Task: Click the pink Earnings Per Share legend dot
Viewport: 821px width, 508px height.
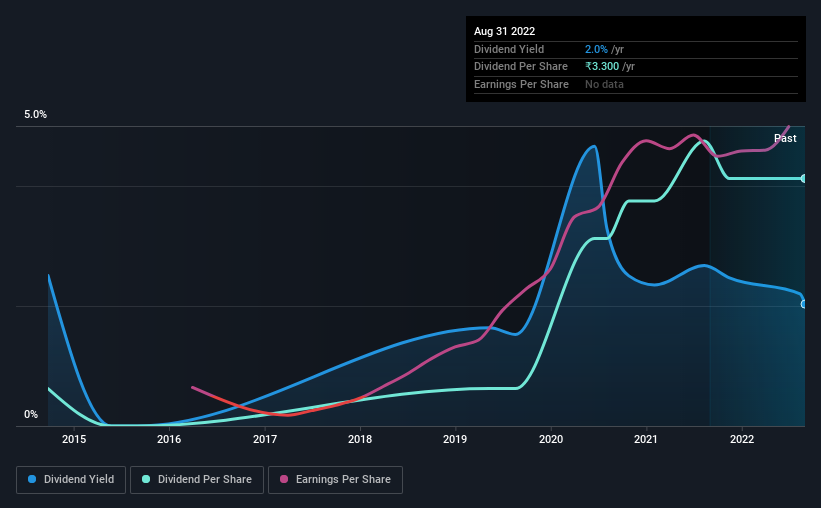Action: (284, 479)
